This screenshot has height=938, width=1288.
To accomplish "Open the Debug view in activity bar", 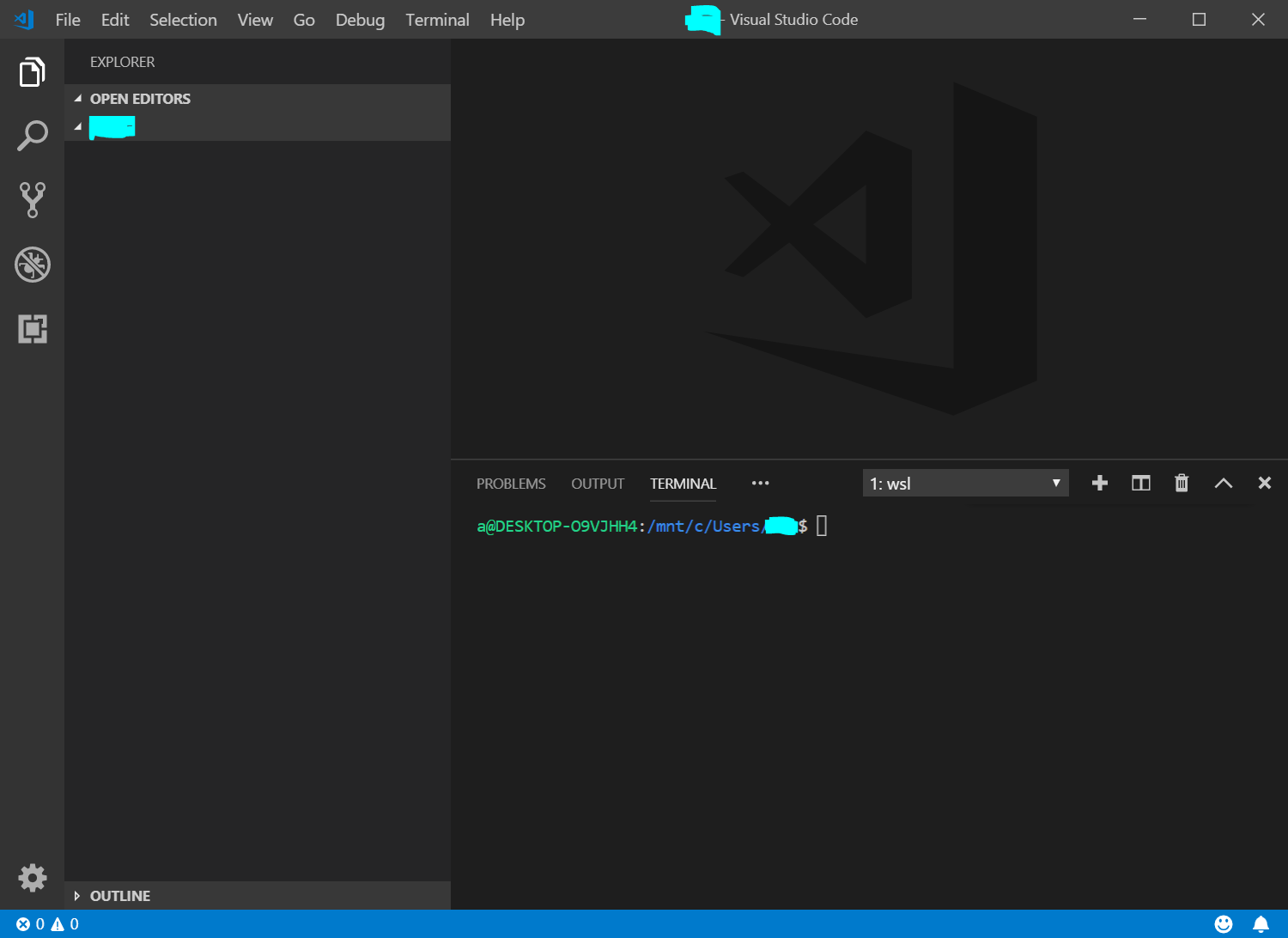I will tap(32, 265).
